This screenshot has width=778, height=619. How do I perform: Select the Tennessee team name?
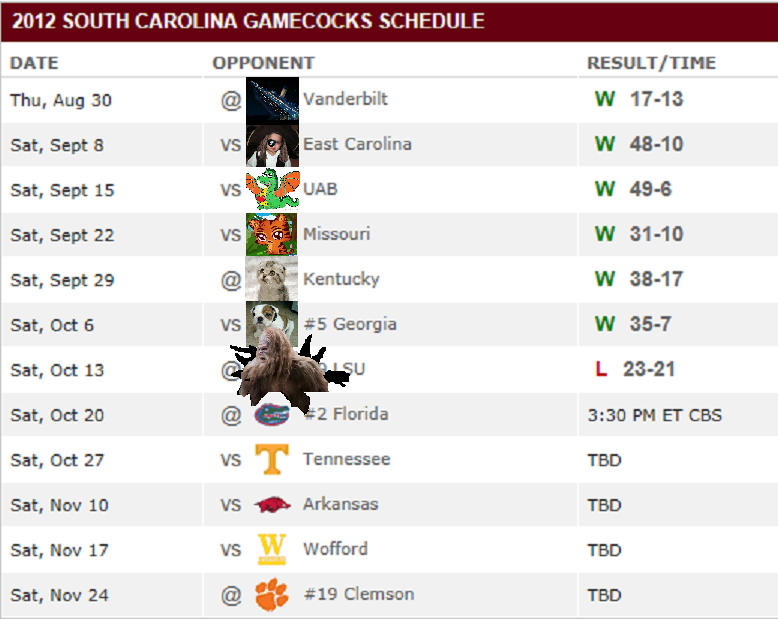coord(346,459)
